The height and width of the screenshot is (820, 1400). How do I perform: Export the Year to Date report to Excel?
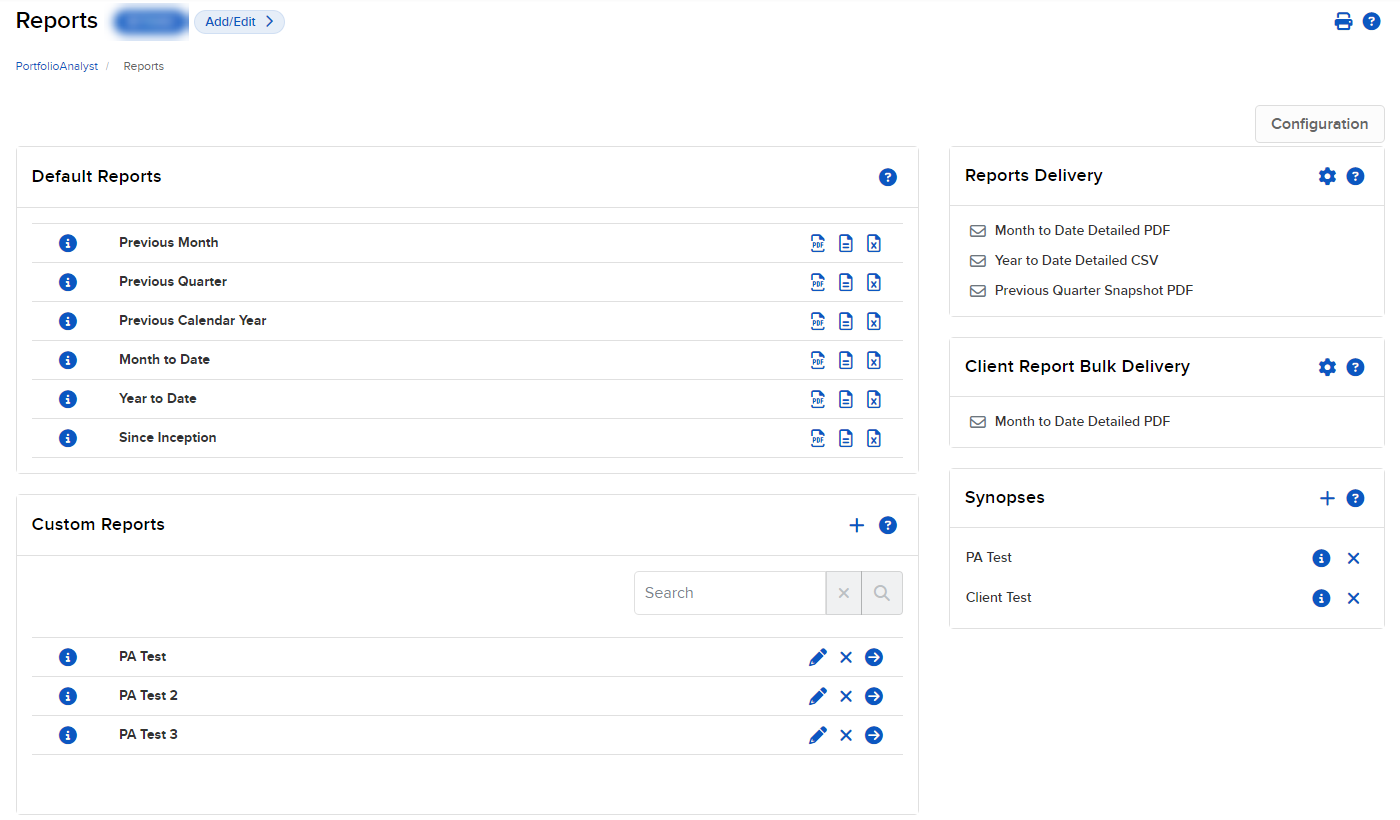(x=874, y=398)
